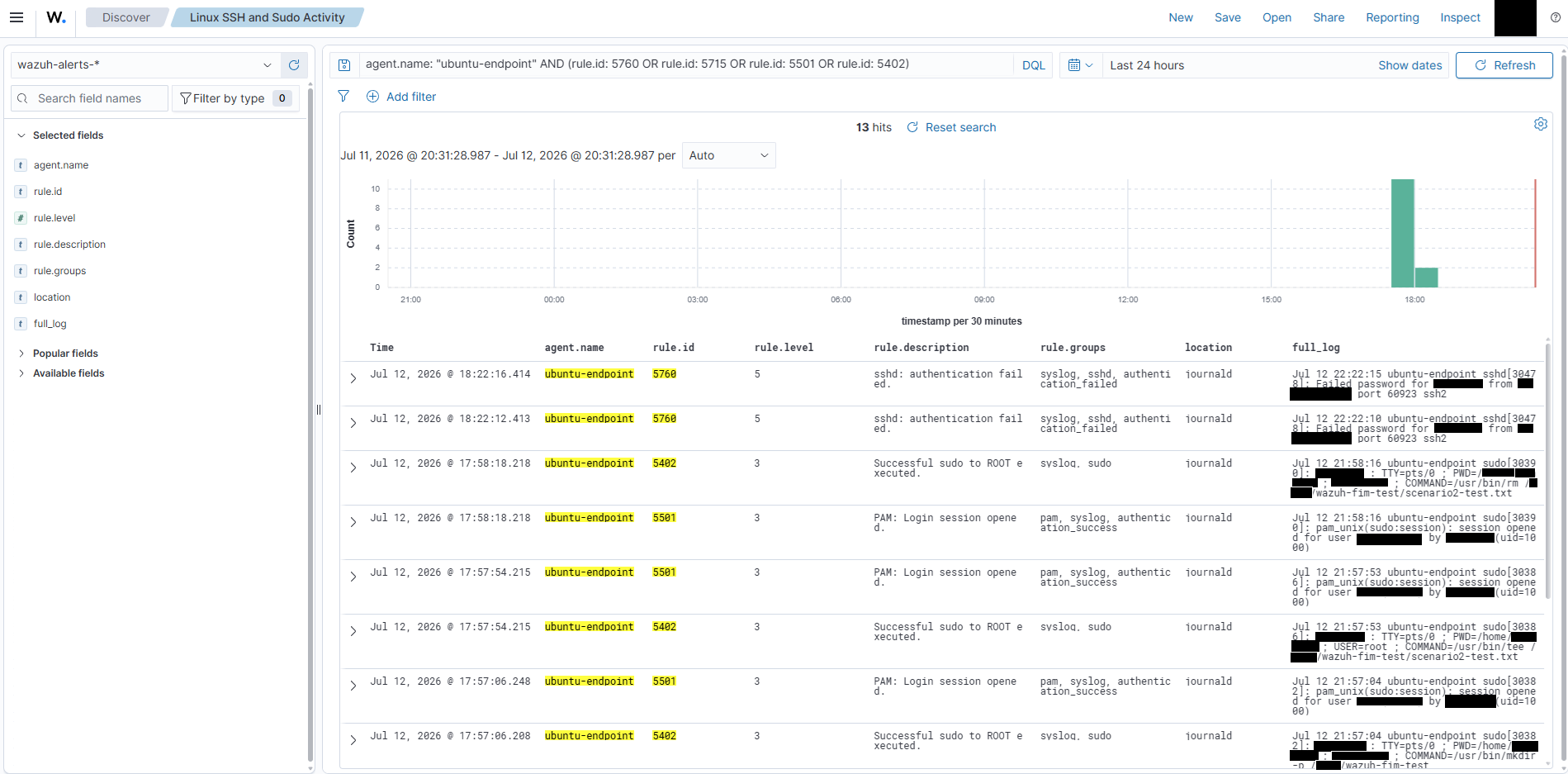Click Add filter
The image size is (1568, 774).
[401, 97]
